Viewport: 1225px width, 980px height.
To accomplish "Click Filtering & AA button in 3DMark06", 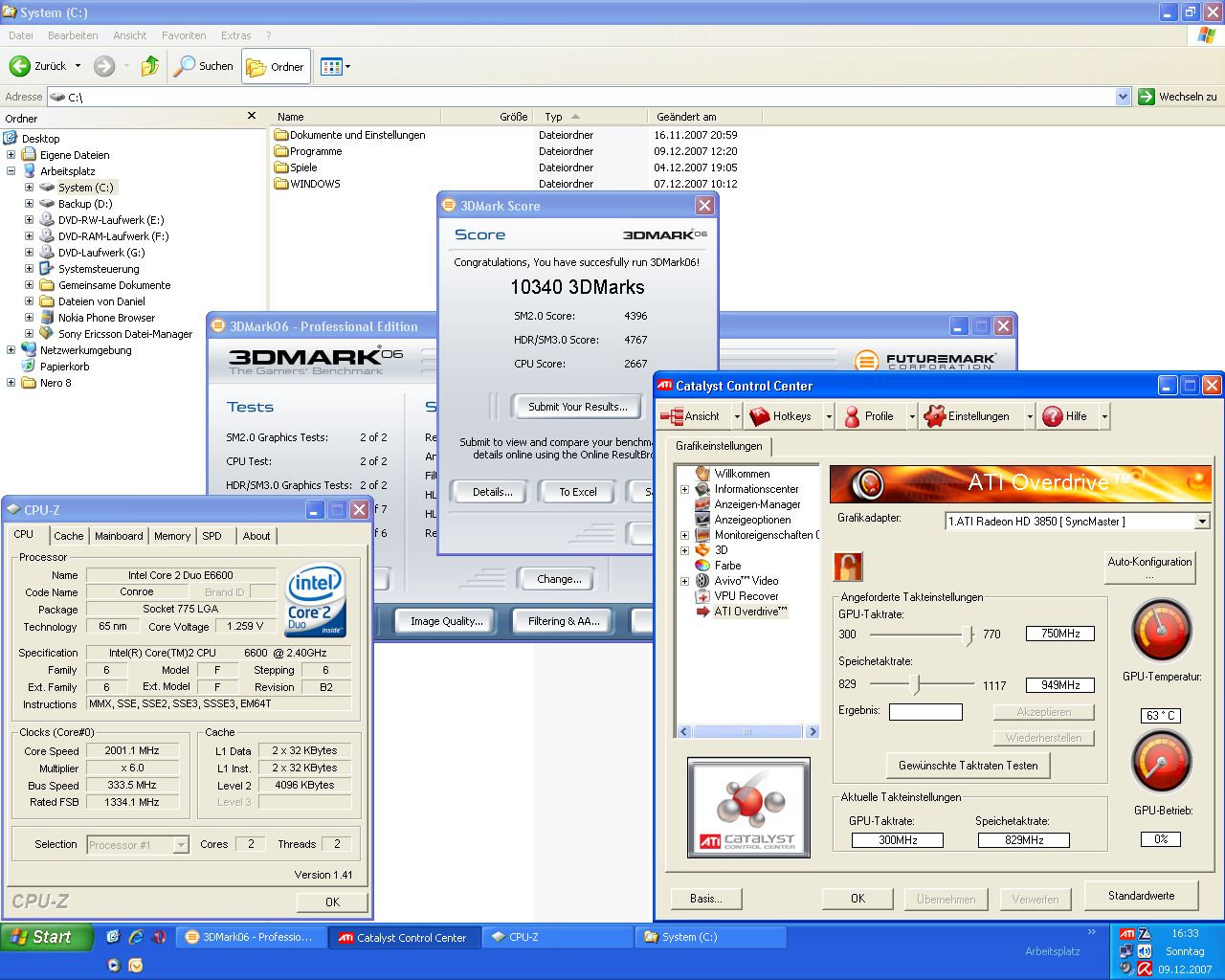I will point(564,621).
